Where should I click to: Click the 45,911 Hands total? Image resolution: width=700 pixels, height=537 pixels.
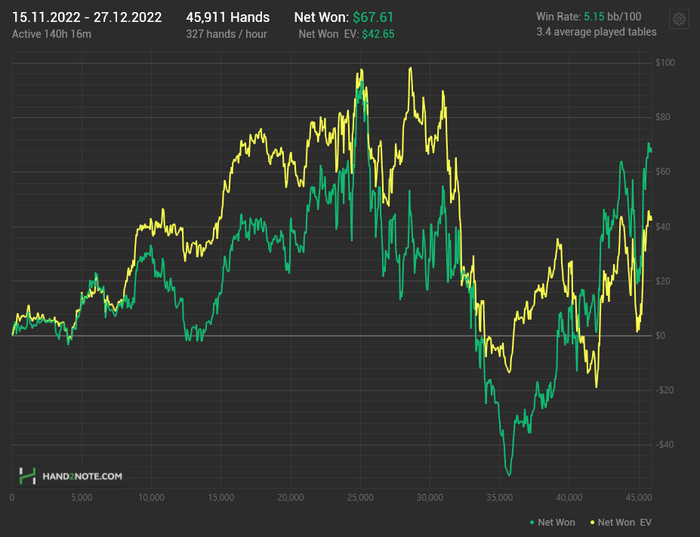[x=228, y=17]
